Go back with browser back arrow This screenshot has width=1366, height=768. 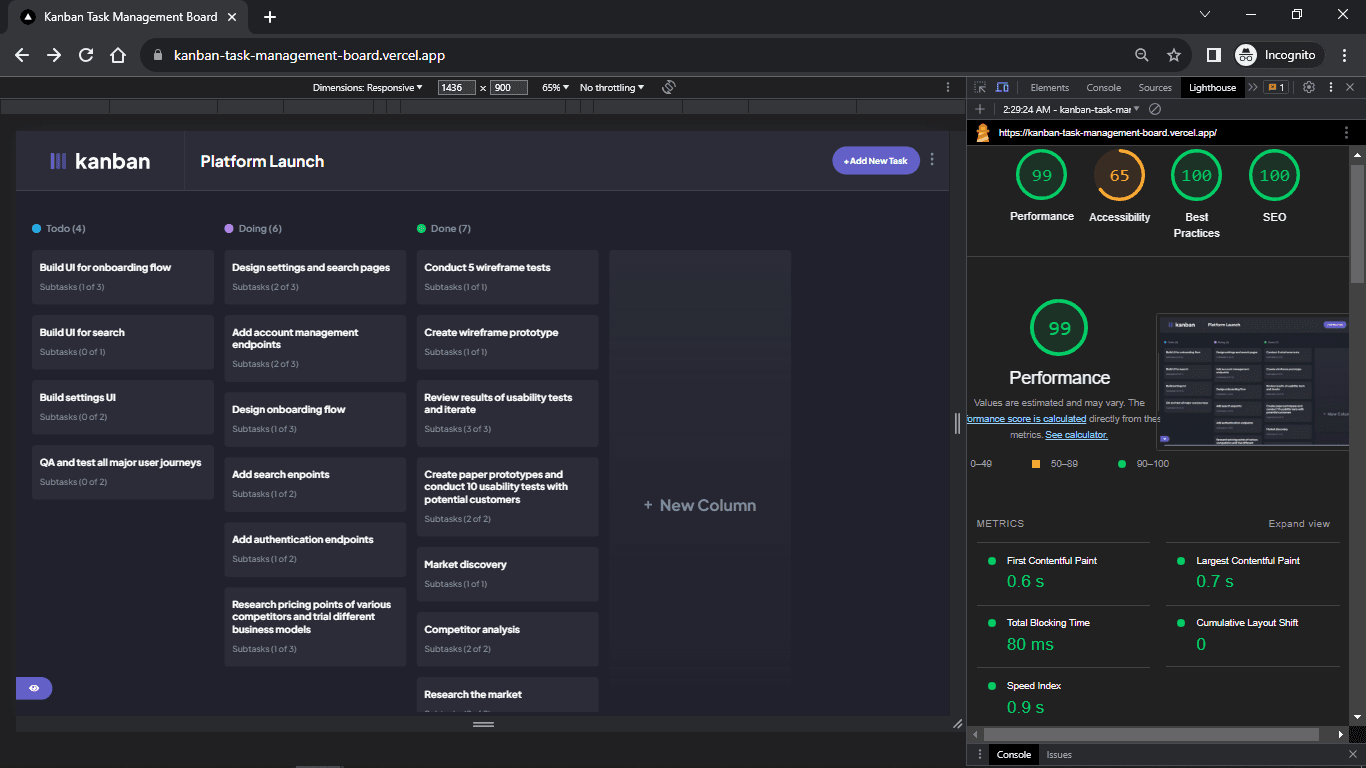[x=22, y=55]
